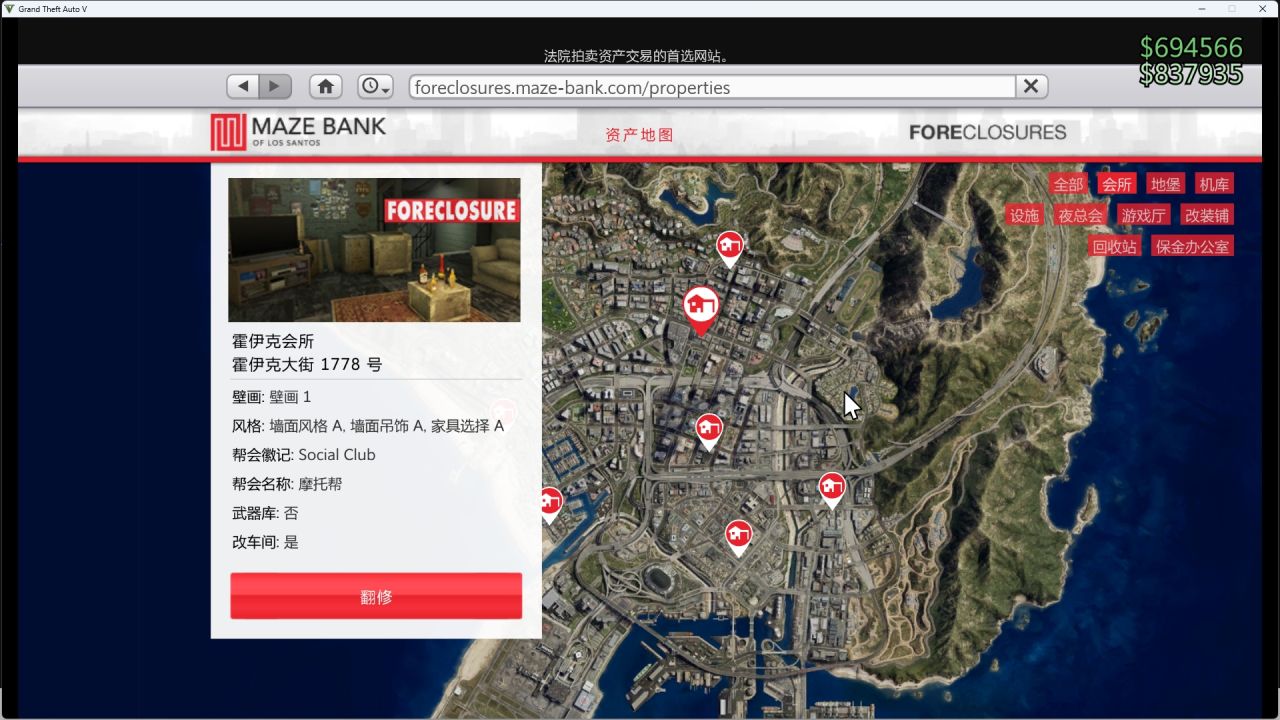Click the Maze Bank logo
The height and width of the screenshot is (720, 1280).
298,131
